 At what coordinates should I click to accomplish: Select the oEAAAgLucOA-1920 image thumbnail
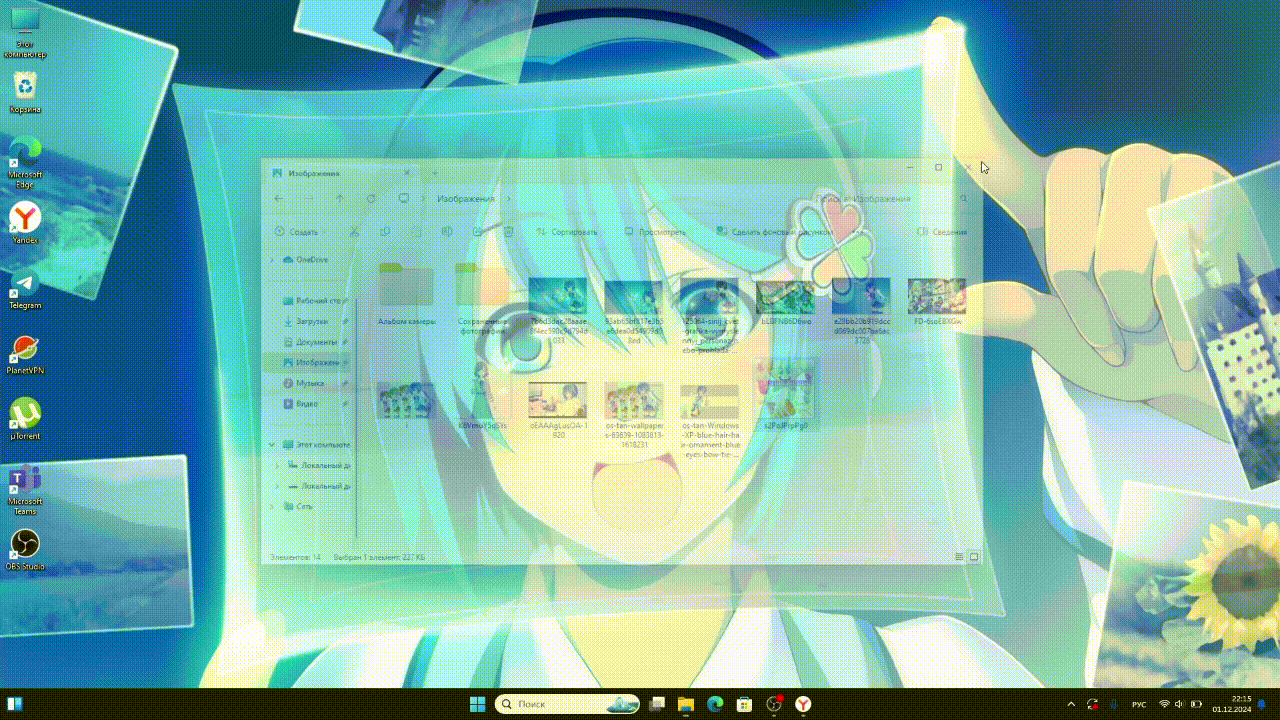tap(558, 409)
